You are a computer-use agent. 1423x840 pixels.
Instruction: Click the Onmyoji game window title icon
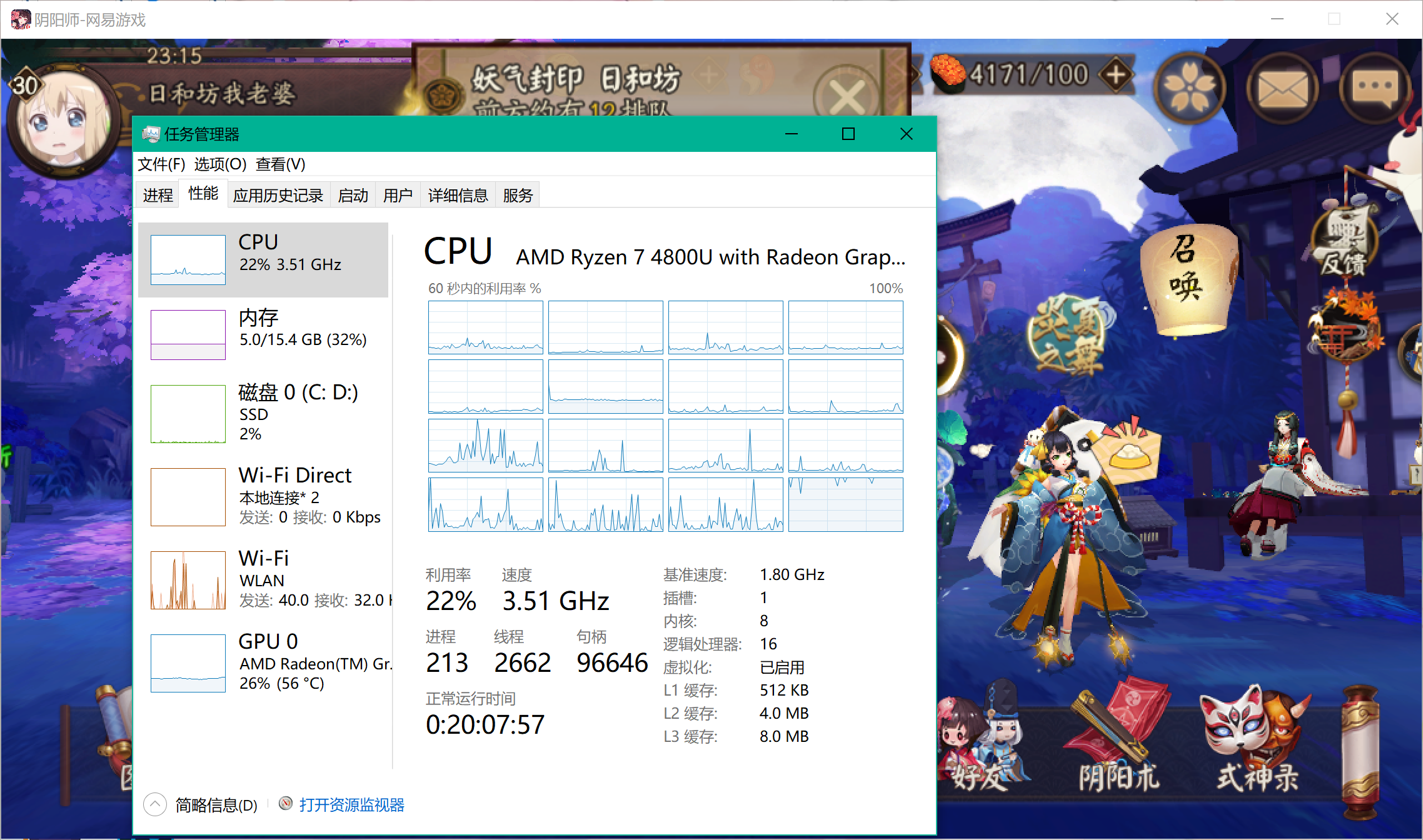21,19
